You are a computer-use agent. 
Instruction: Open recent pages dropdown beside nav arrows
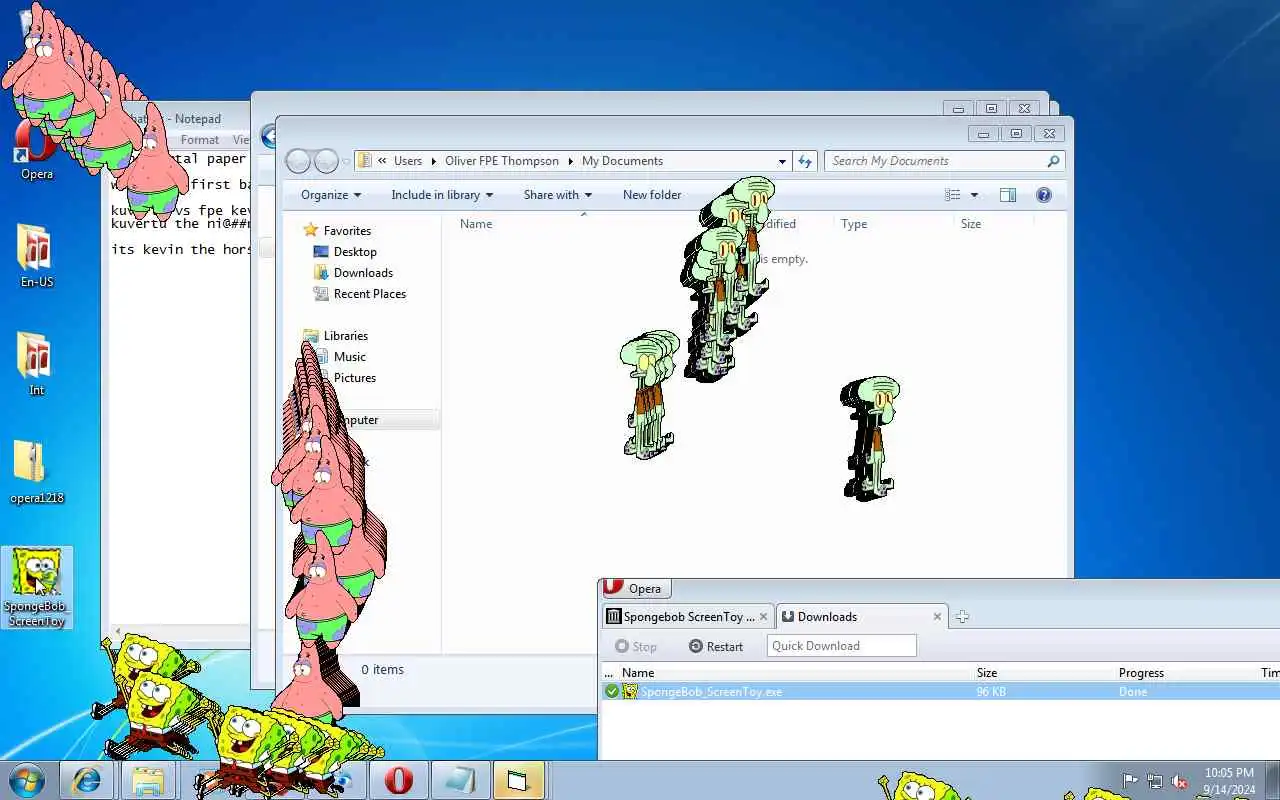(346, 161)
